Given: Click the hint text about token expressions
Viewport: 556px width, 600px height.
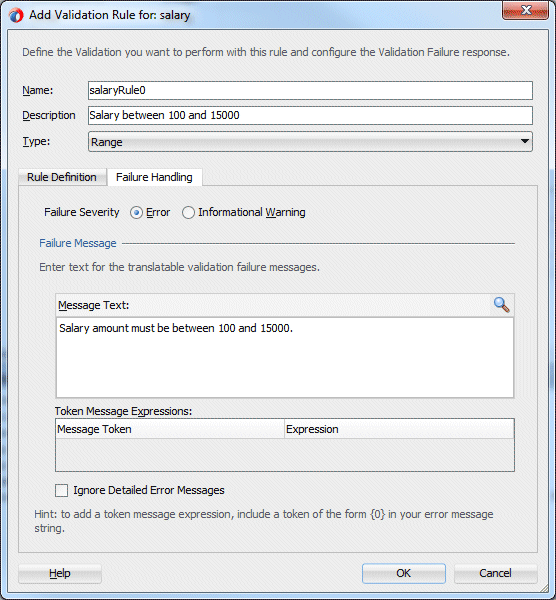Looking at the screenshot, I should (264, 521).
